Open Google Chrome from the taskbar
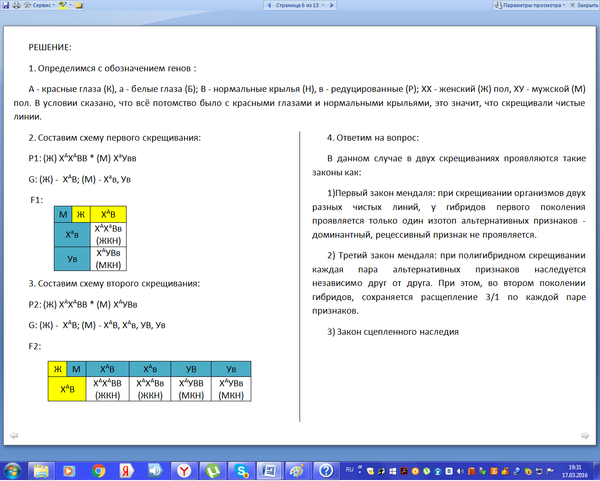Image resolution: width=600 pixels, height=481 pixels. [99, 469]
